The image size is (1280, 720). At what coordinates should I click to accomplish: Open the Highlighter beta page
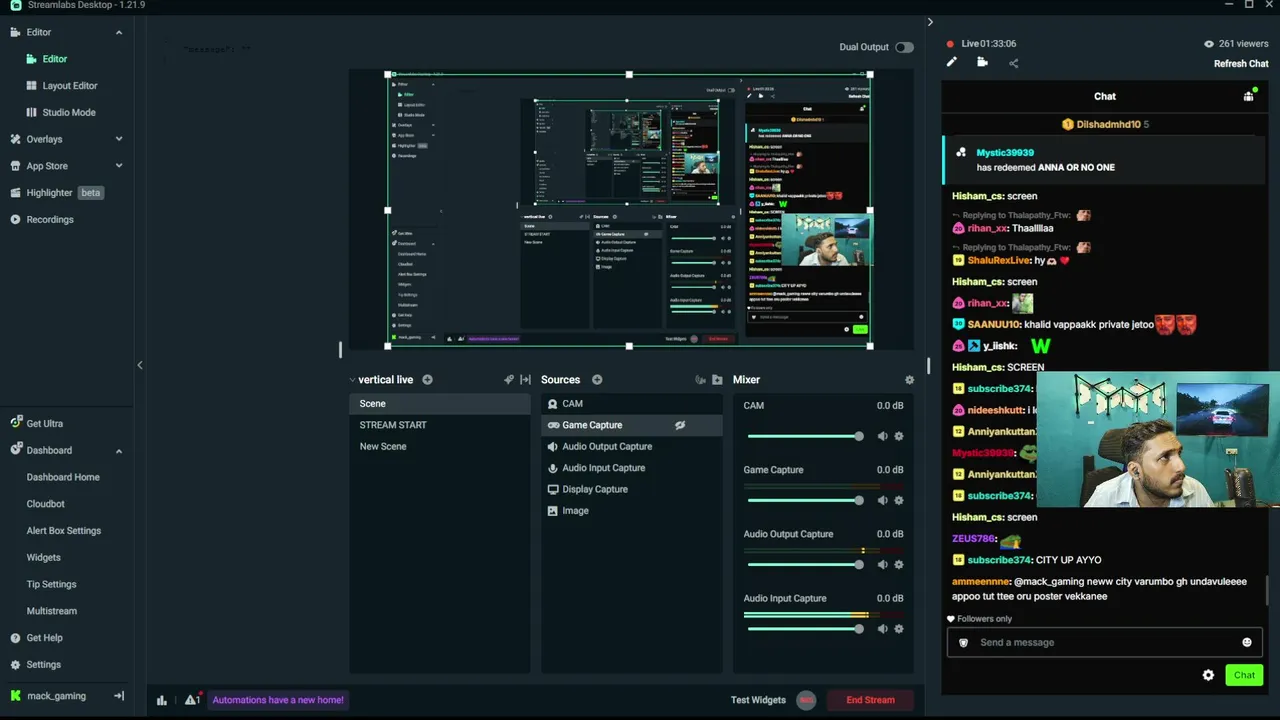pos(59,193)
